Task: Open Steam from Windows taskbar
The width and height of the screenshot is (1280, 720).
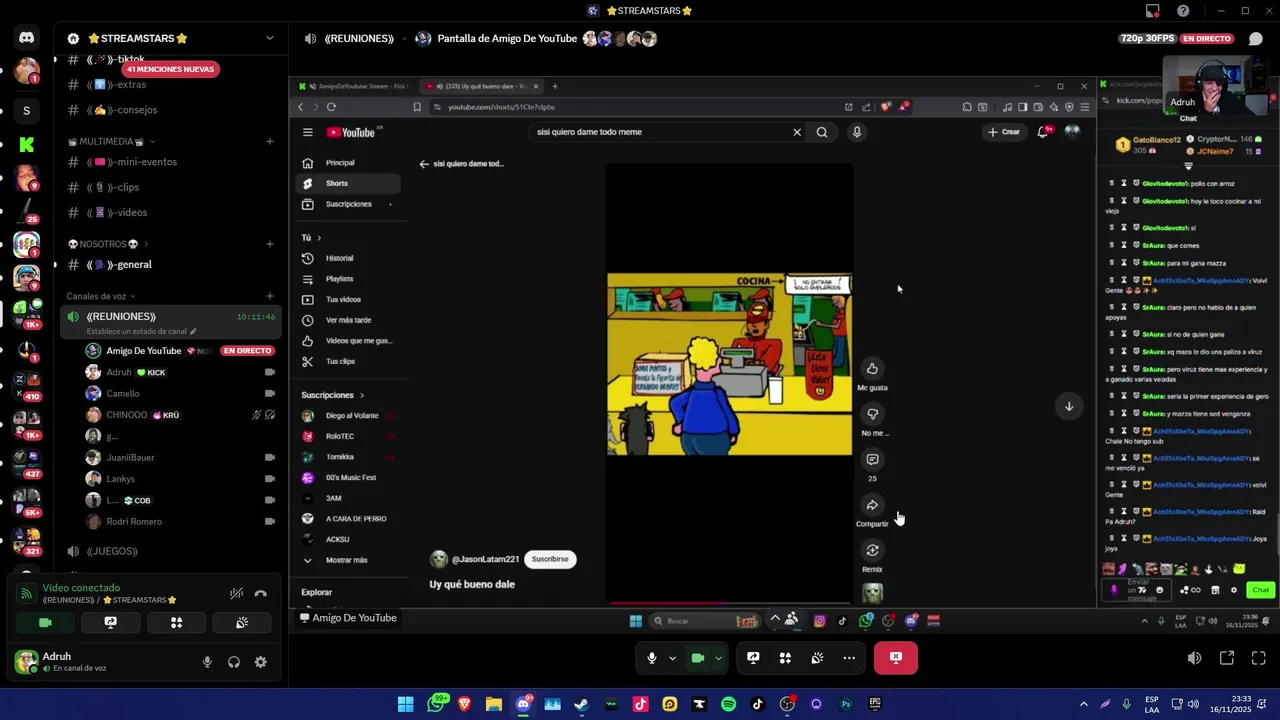Action: tap(581, 704)
